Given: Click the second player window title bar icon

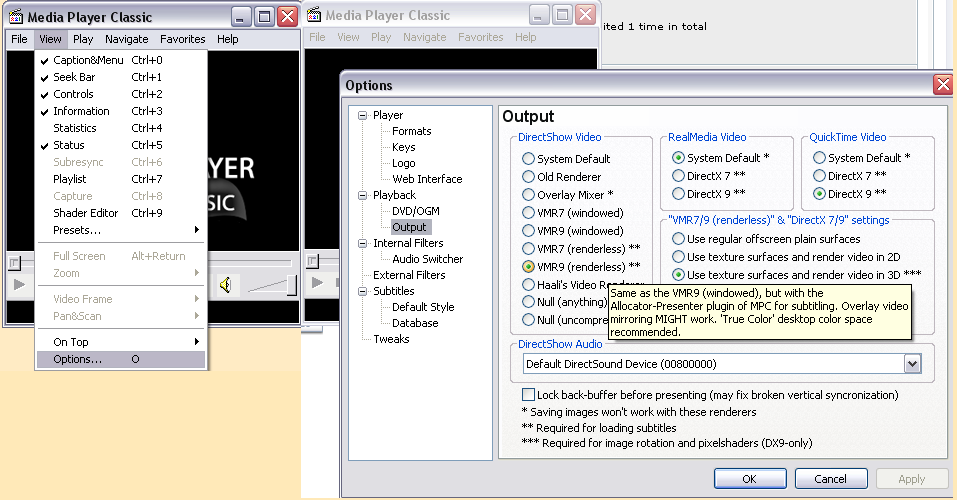Looking at the screenshot, I should coord(314,15).
